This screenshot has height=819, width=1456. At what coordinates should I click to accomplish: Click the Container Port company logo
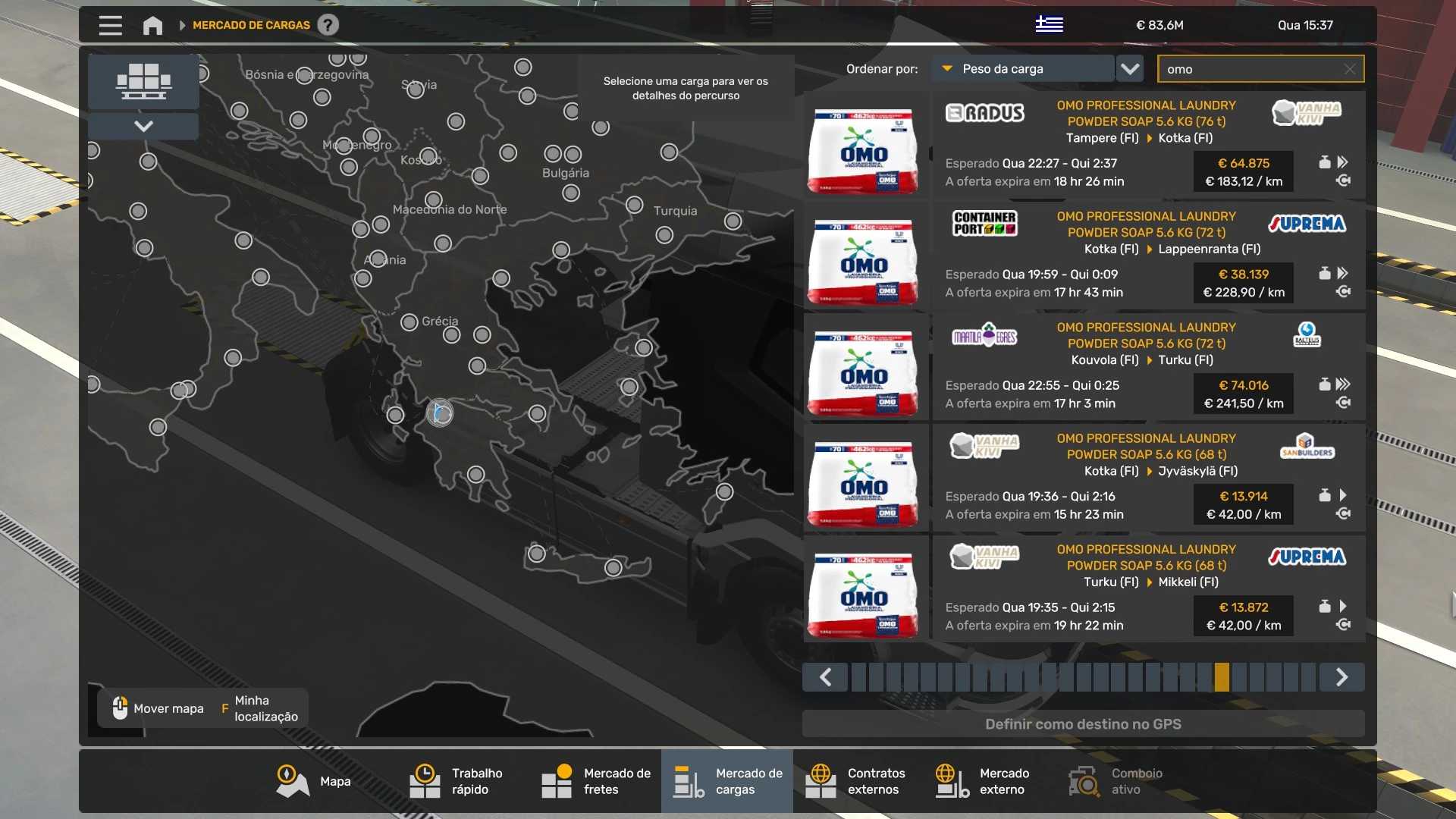(x=984, y=223)
